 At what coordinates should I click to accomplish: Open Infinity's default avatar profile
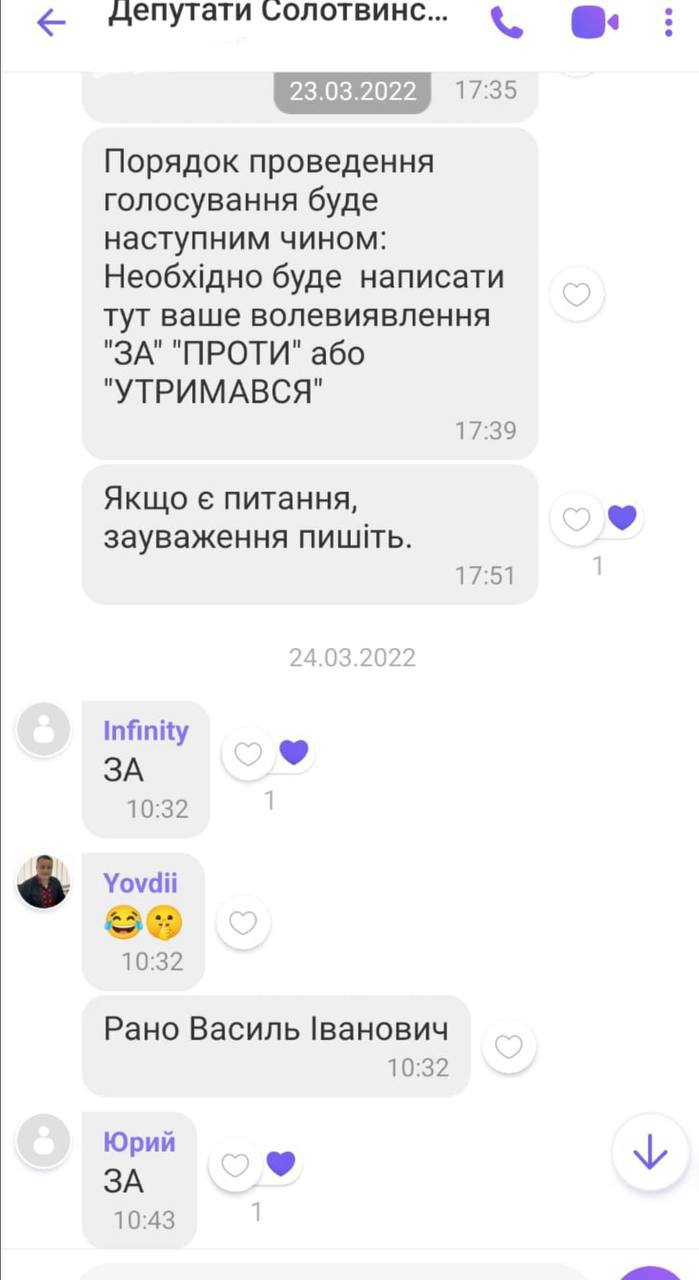[x=44, y=729]
